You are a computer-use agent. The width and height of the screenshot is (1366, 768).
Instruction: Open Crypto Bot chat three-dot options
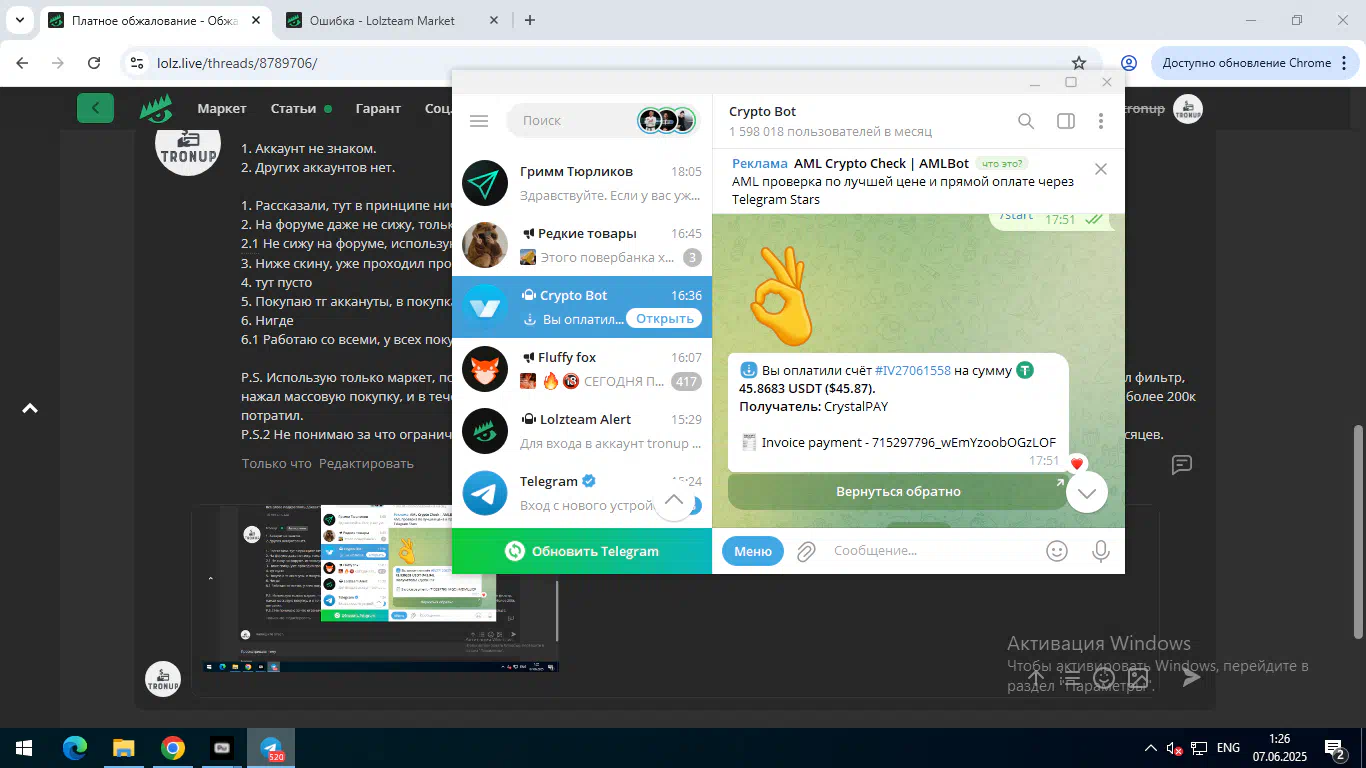pyautogui.click(x=1101, y=121)
